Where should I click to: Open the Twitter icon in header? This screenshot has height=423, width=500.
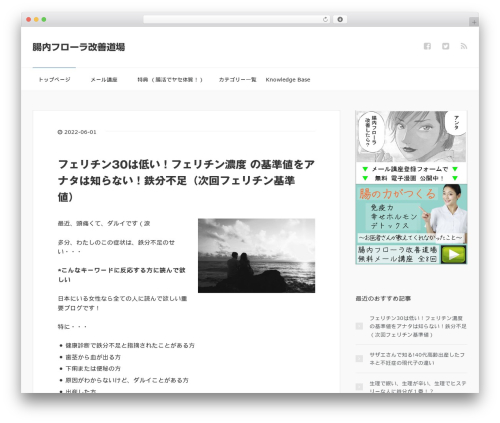click(445, 46)
